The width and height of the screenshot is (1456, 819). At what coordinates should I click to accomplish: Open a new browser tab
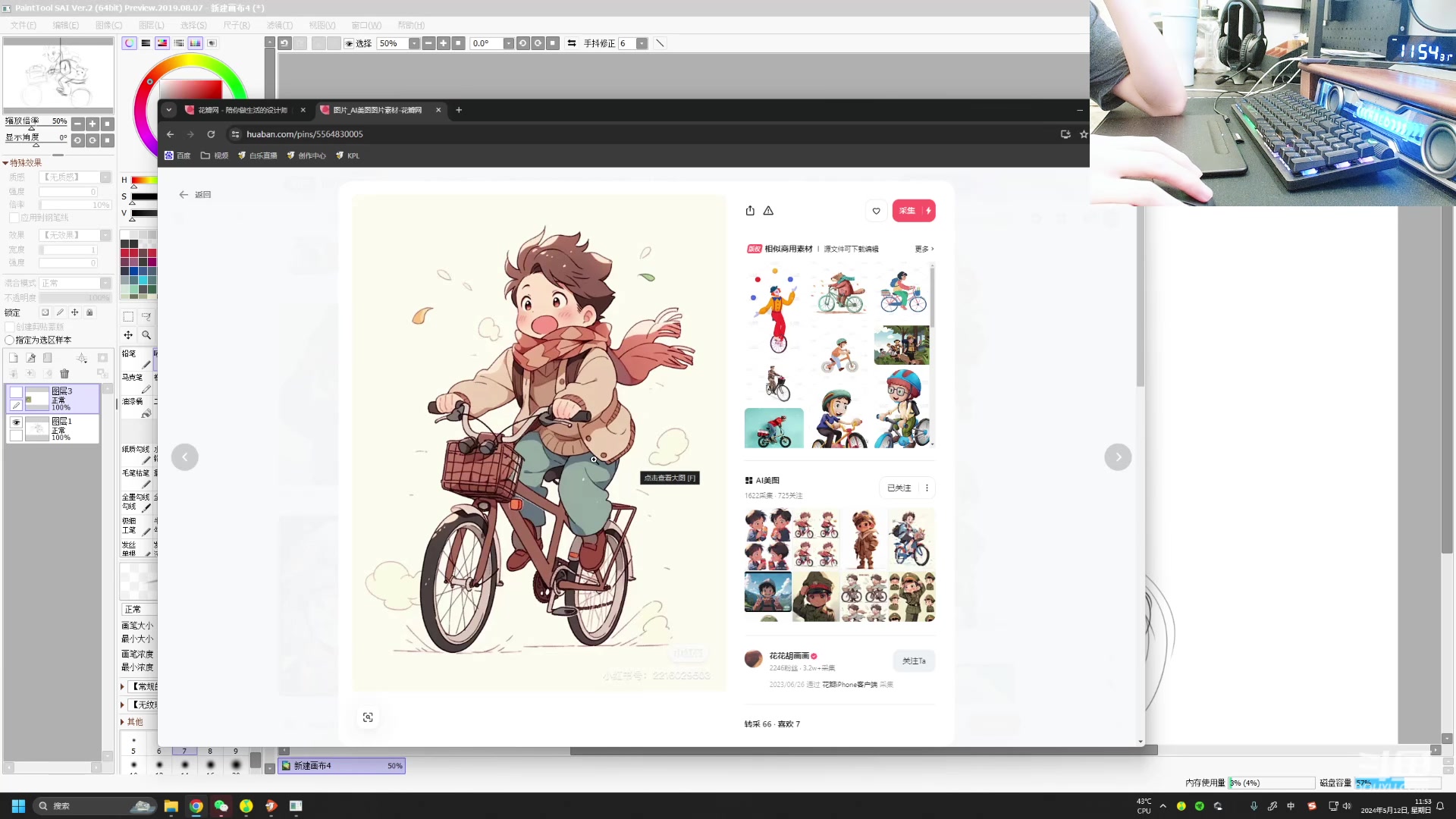459,110
